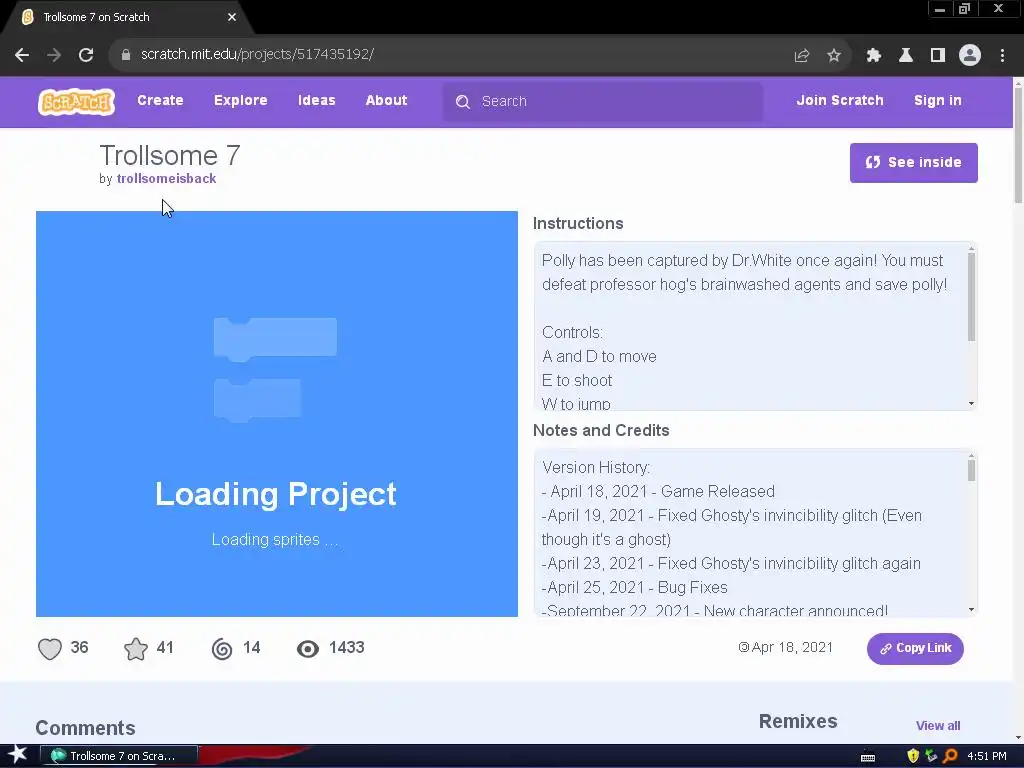Click Join Scratch in the navbar

(840, 101)
